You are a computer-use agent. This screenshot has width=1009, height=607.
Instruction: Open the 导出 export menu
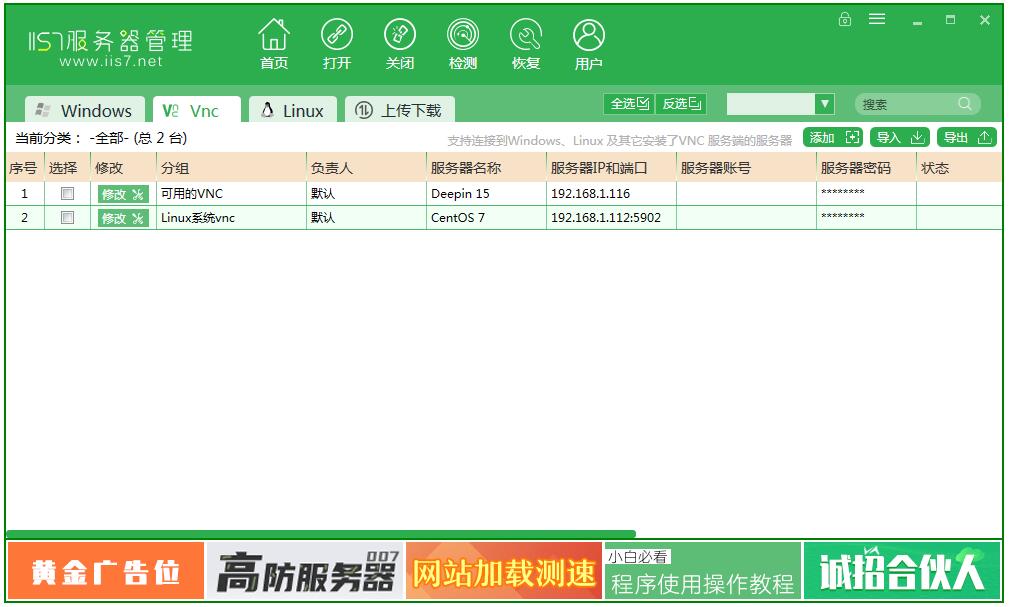[965, 137]
